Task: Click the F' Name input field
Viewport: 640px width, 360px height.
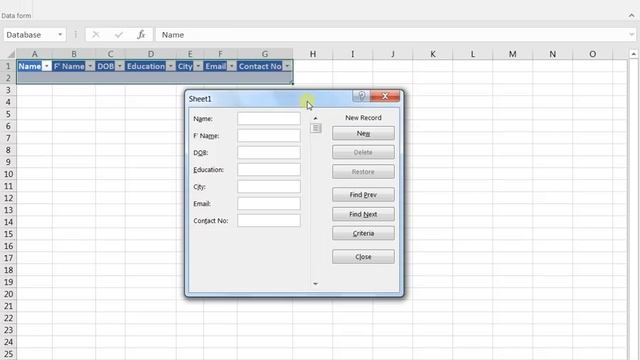Action: point(269,136)
